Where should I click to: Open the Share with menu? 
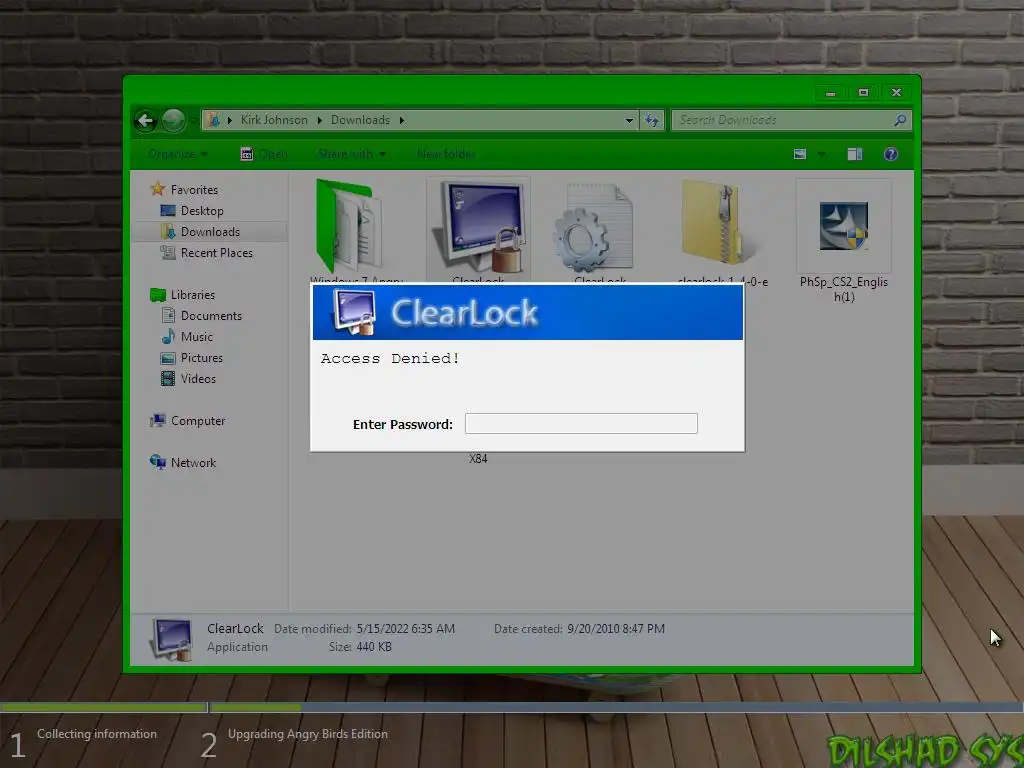pos(351,154)
